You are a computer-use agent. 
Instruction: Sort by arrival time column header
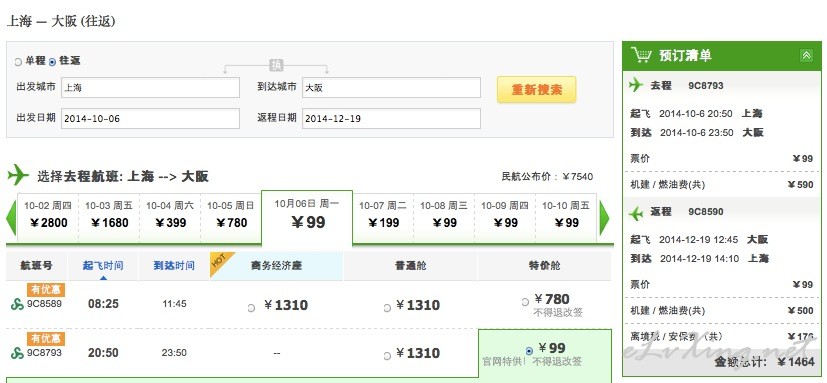click(174, 265)
